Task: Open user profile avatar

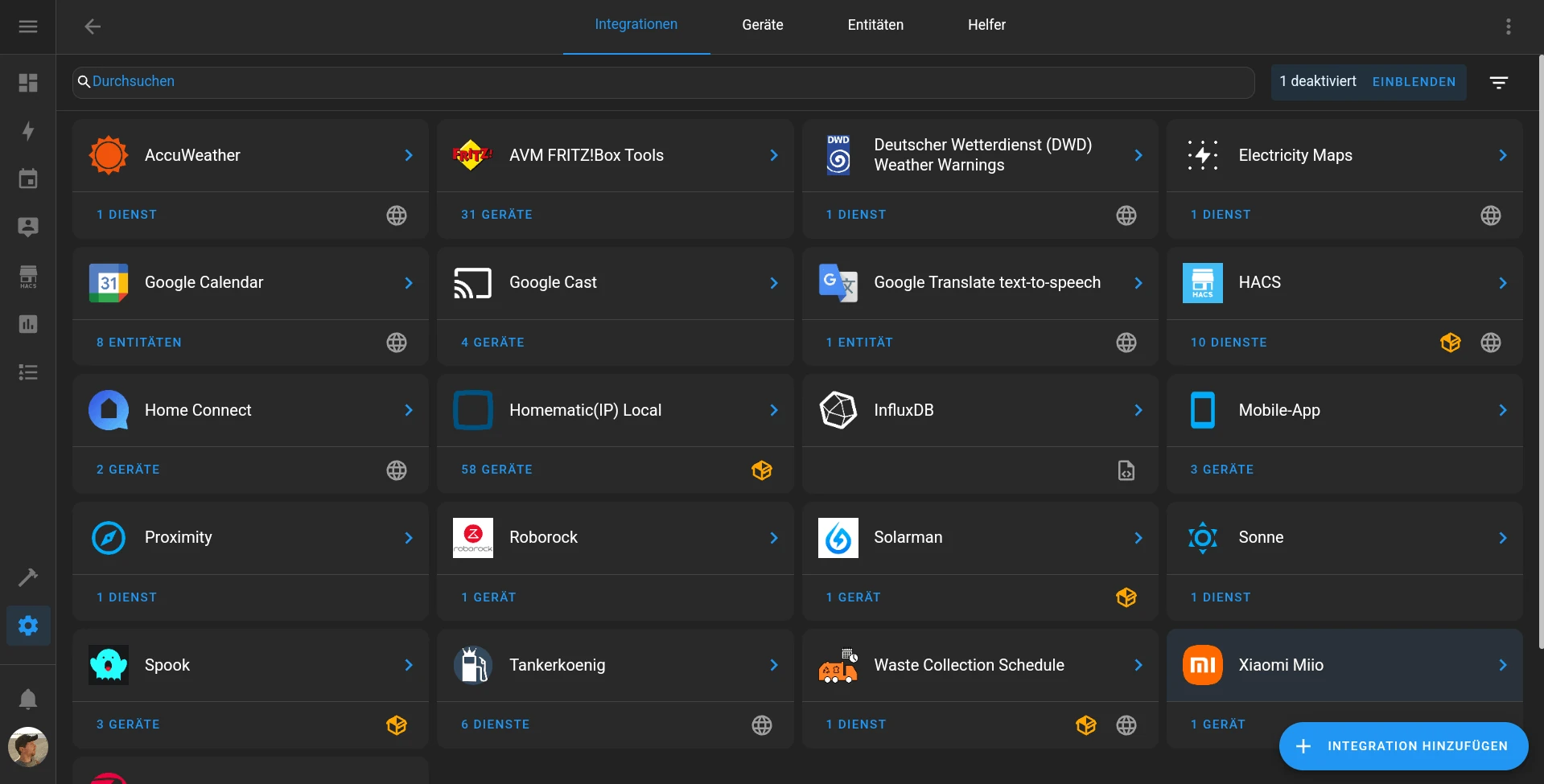Action: (x=28, y=747)
